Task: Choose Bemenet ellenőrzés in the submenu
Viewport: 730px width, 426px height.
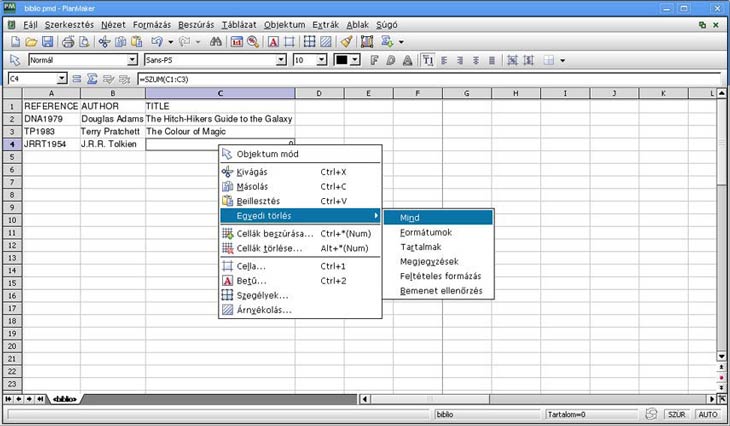Action: pos(438,291)
